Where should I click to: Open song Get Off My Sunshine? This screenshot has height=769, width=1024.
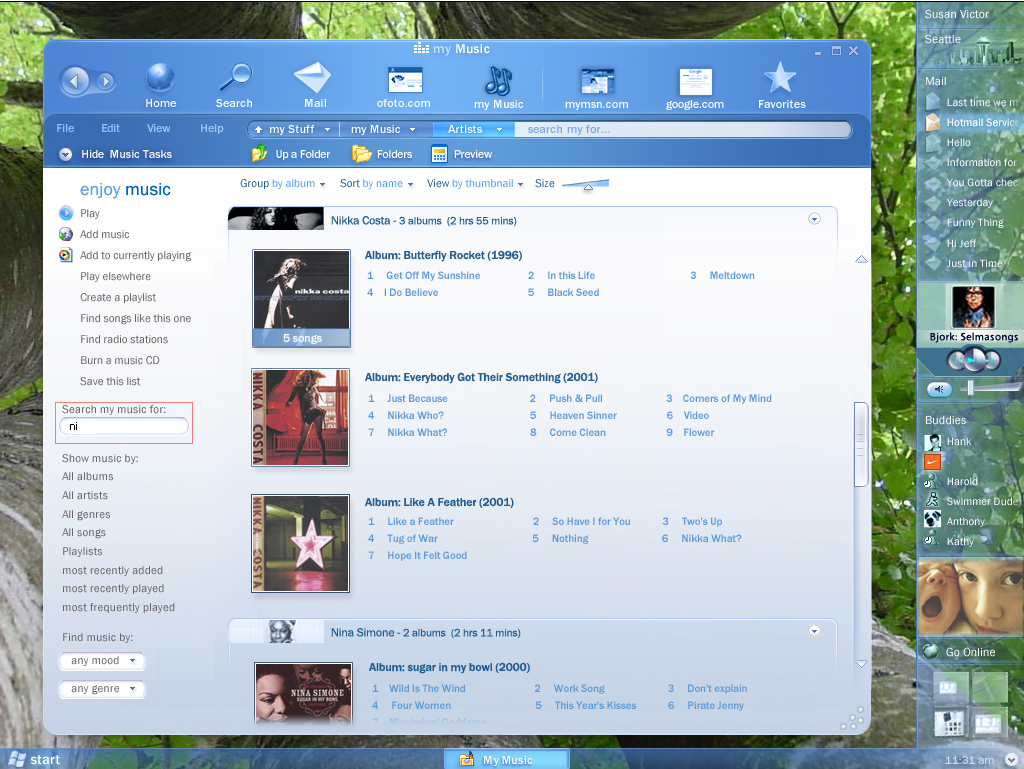pos(433,275)
